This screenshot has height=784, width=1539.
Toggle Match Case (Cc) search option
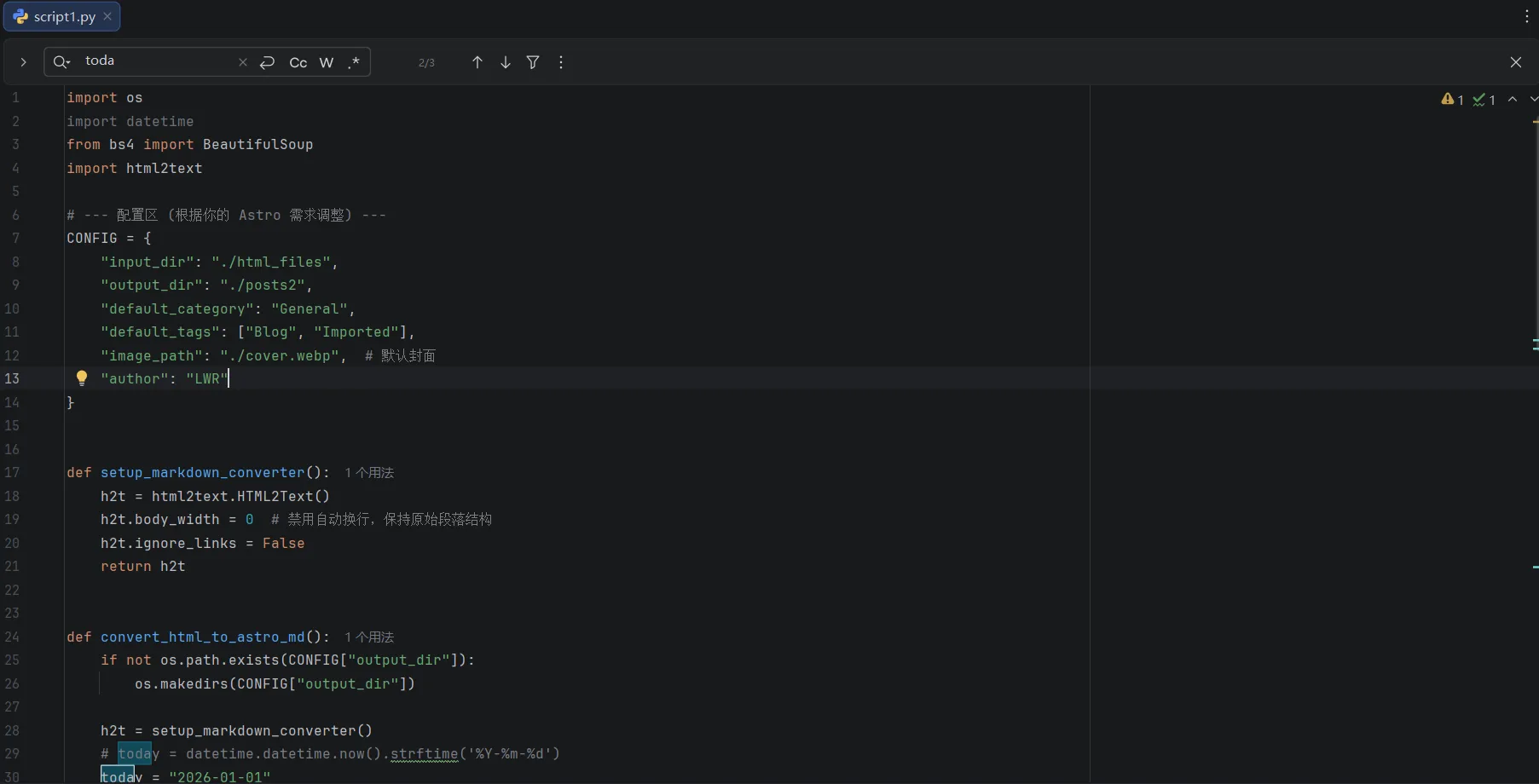298,62
